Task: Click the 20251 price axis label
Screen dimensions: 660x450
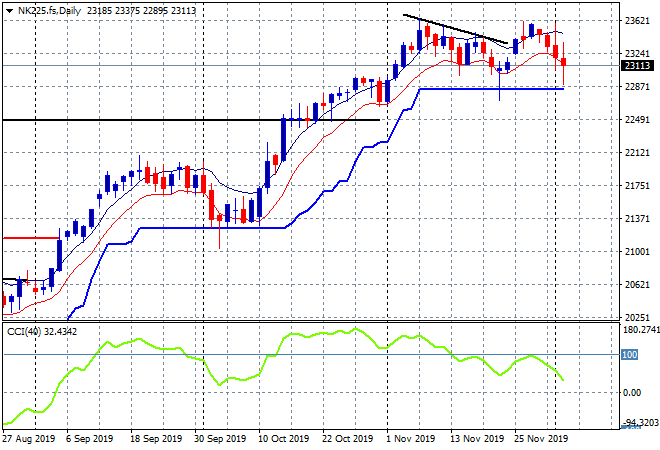Action: pos(637,317)
